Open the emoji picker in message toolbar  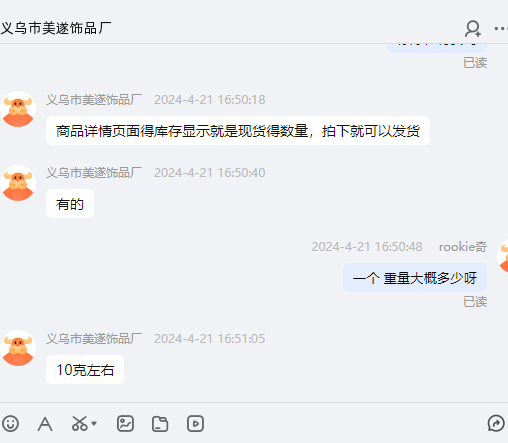(x=10, y=424)
